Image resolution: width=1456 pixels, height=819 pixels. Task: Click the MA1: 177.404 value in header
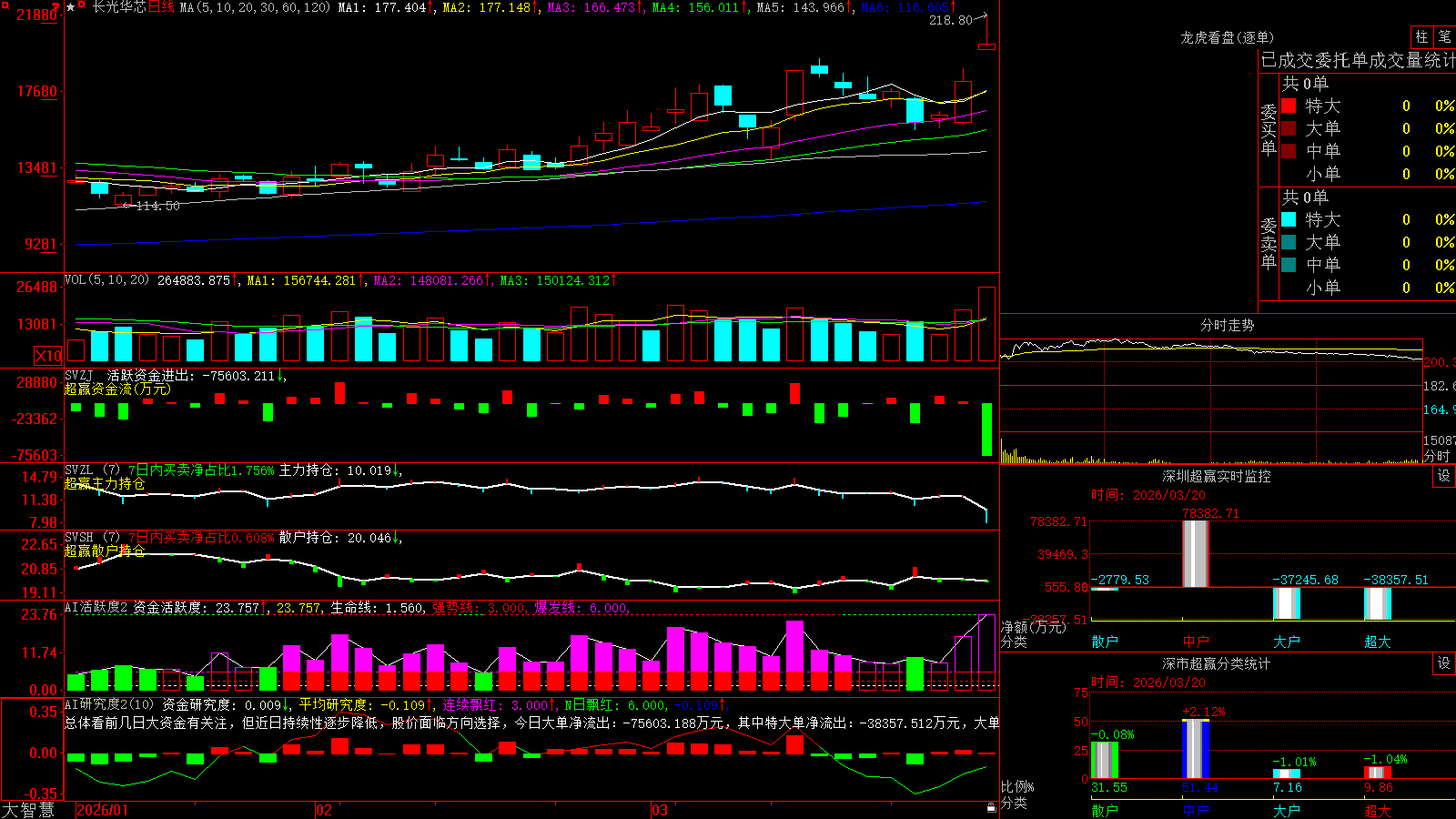coord(386,7)
